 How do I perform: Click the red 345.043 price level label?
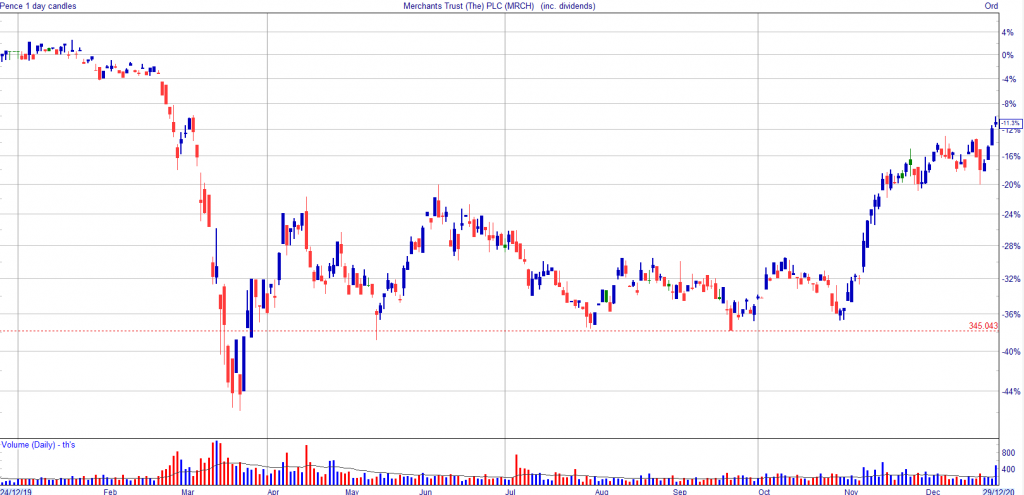pyautogui.click(x=983, y=326)
